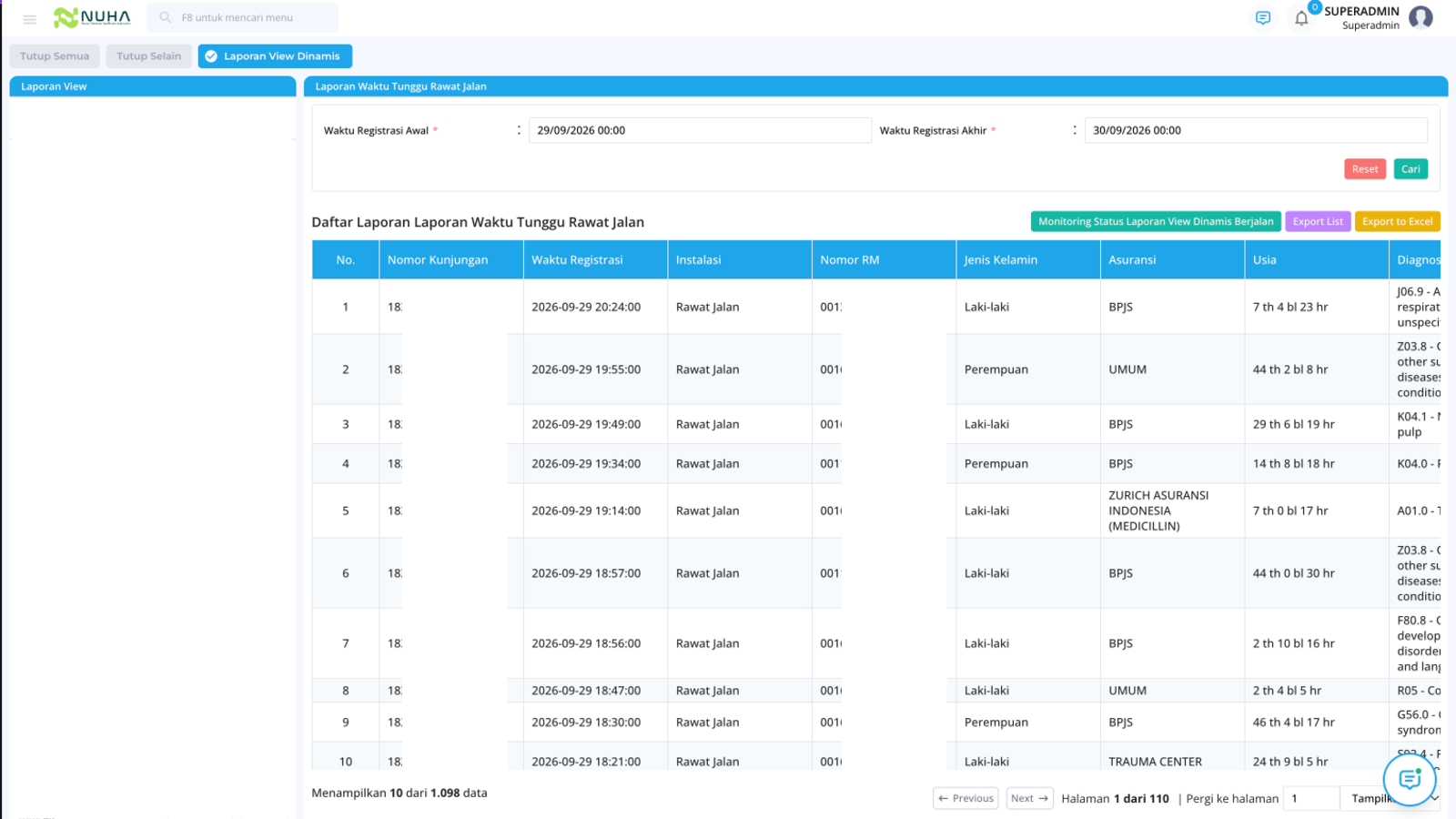Open the notifications bell
The width and height of the screenshot is (1456, 819).
pos(1301,18)
